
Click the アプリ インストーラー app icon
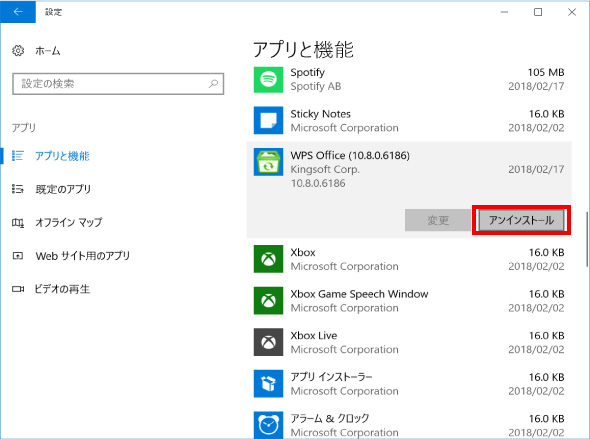click(268, 384)
